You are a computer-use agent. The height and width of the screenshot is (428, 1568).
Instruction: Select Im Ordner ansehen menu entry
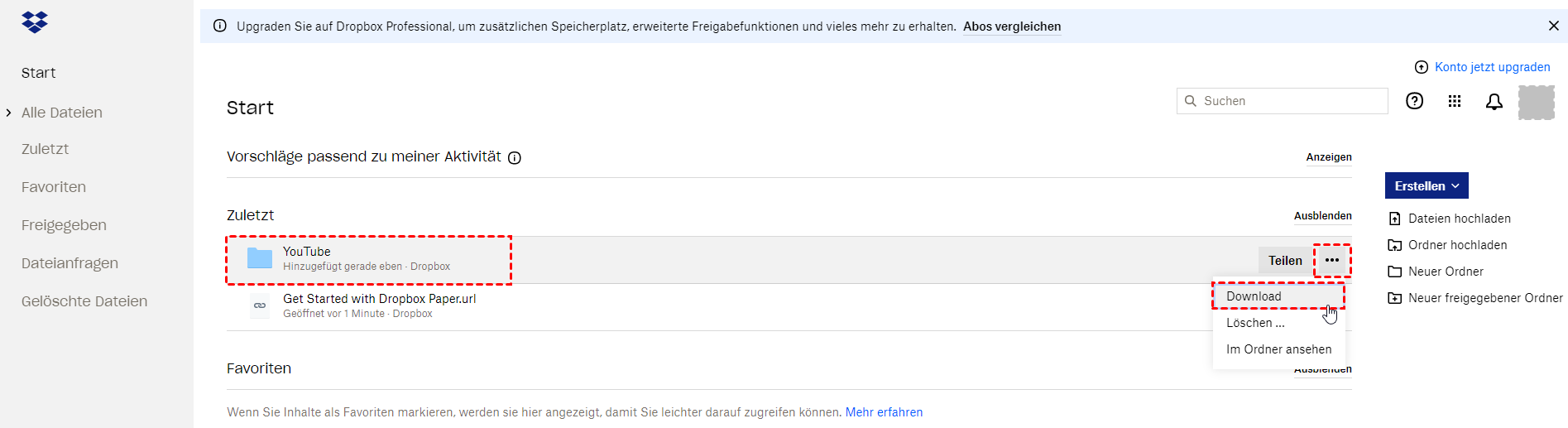1278,349
